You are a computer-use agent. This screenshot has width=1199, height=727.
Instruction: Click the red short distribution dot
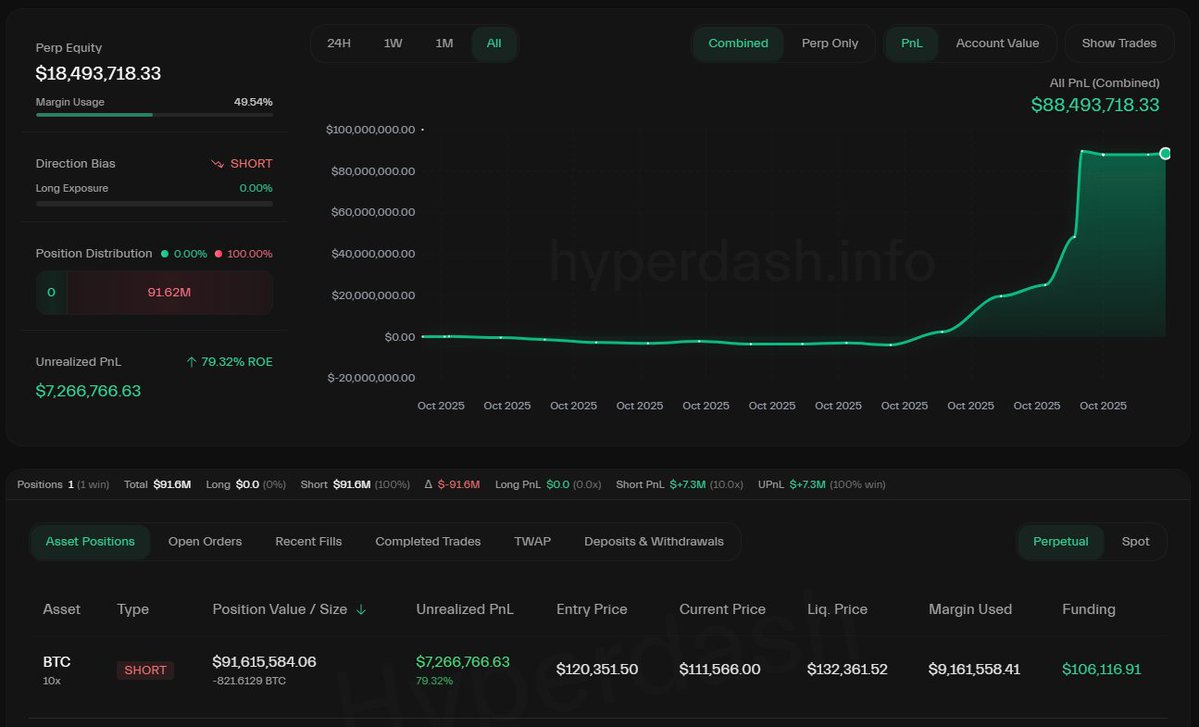[x=218, y=254]
